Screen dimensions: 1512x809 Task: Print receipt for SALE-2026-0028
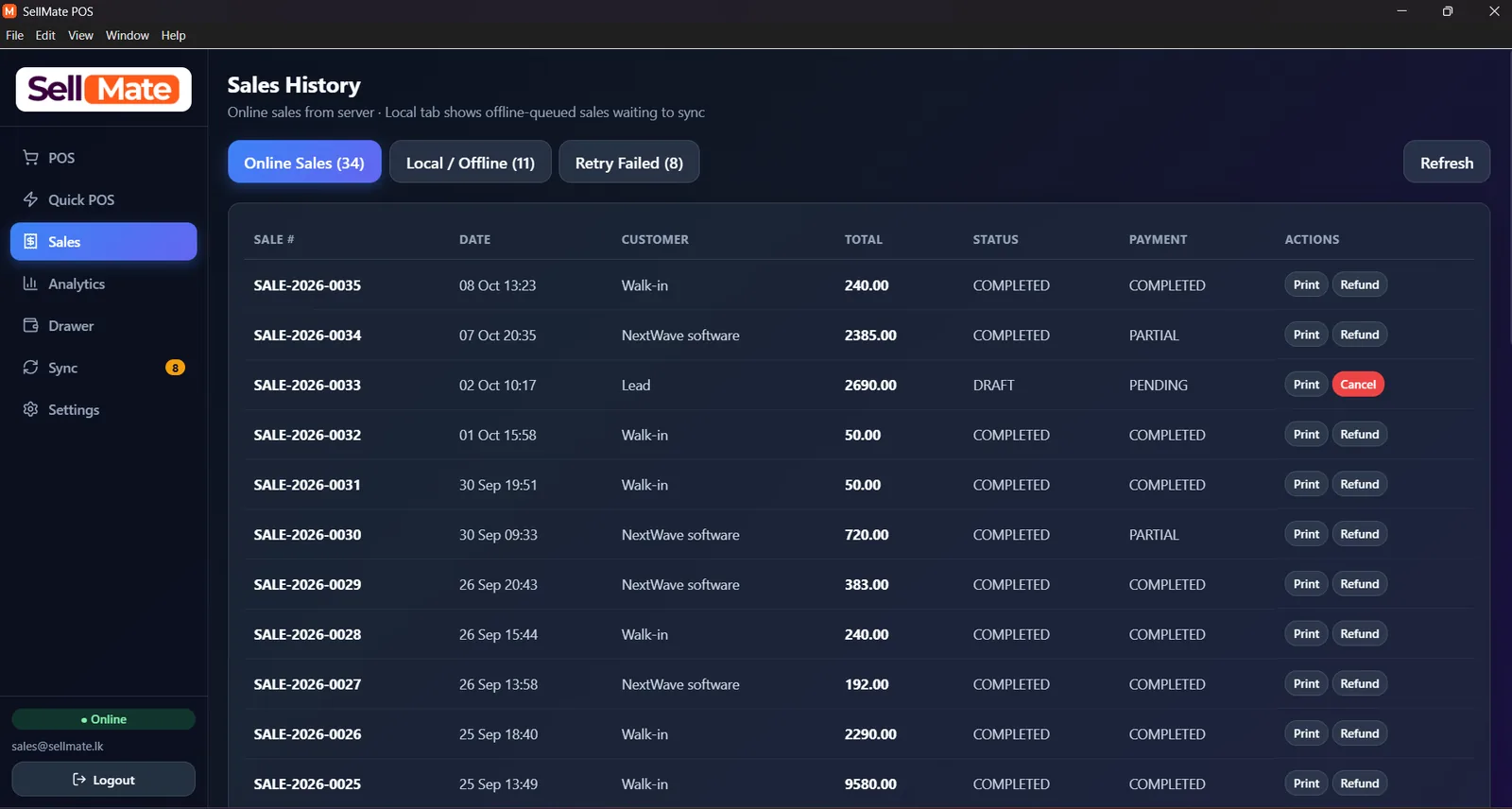(x=1306, y=633)
